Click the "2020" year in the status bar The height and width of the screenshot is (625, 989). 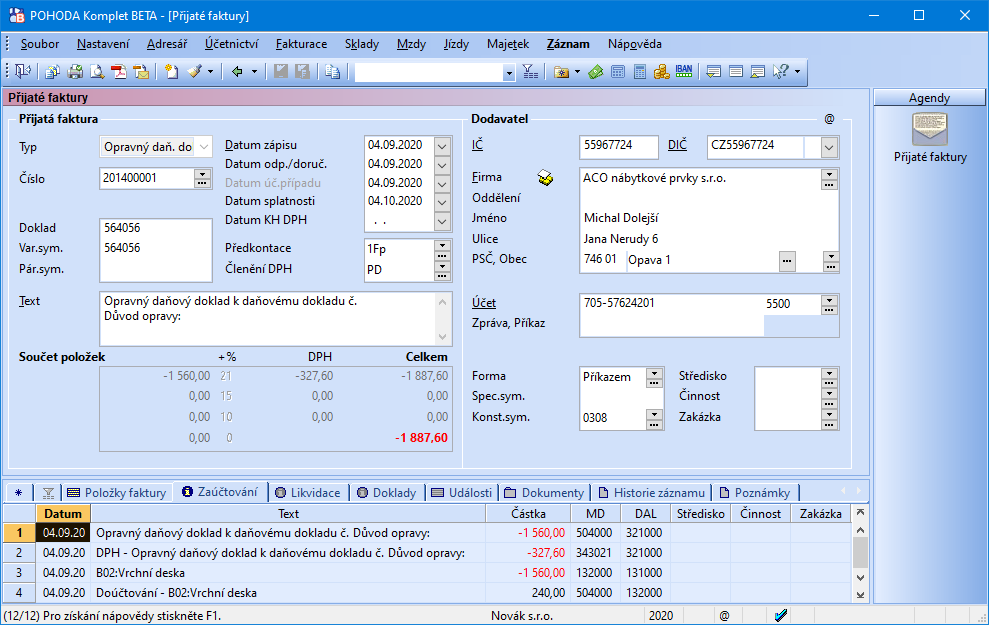click(661, 616)
